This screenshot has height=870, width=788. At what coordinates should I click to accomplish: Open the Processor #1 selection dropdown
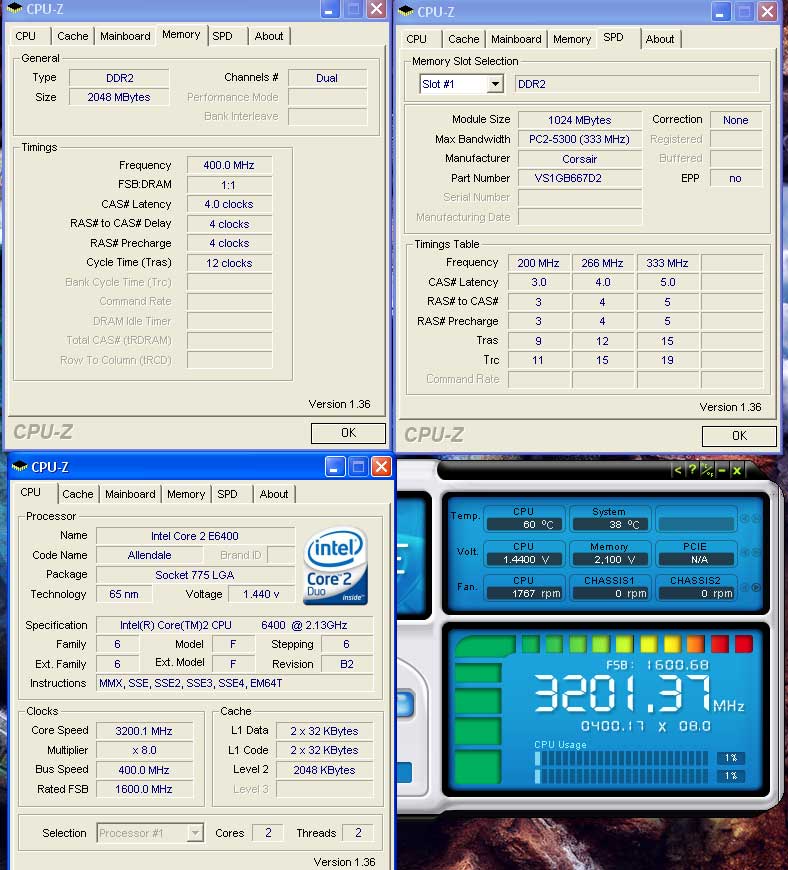click(195, 833)
